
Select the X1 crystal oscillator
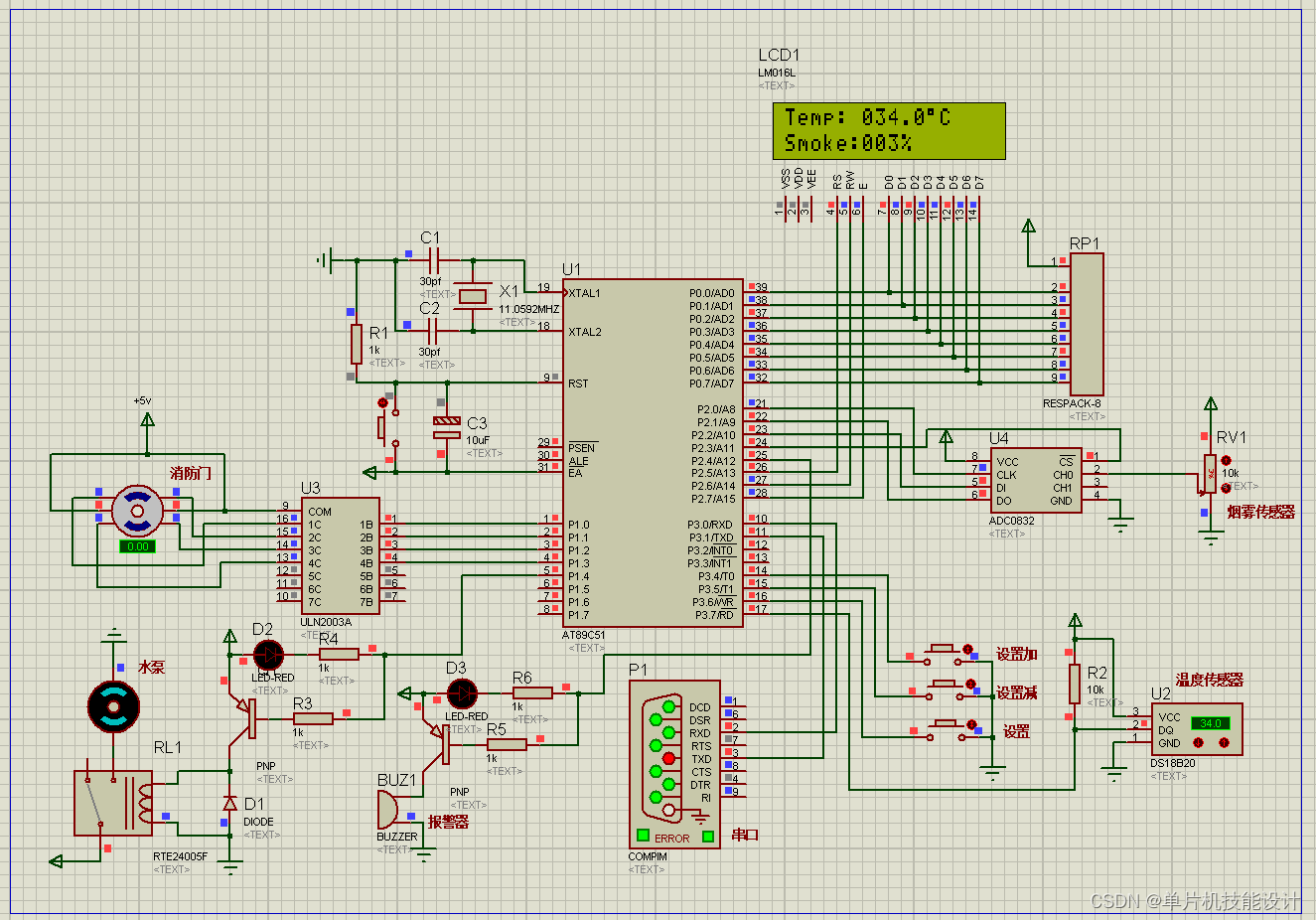tap(475, 296)
